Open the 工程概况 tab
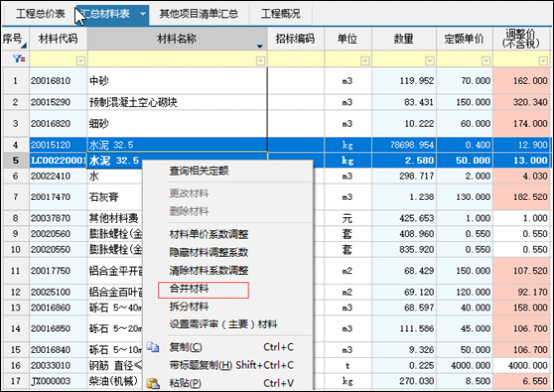The image size is (554, 392). [x=281, y=14]
